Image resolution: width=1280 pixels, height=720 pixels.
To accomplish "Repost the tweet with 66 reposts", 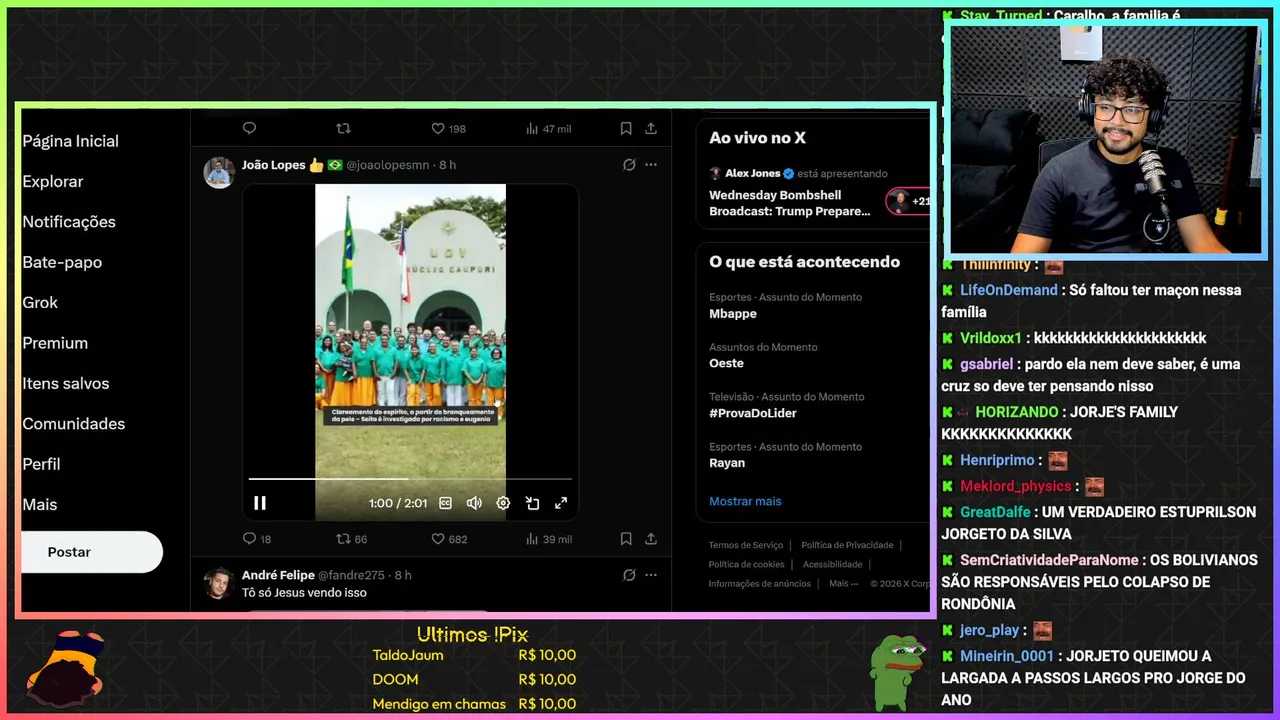I will 351,539.
